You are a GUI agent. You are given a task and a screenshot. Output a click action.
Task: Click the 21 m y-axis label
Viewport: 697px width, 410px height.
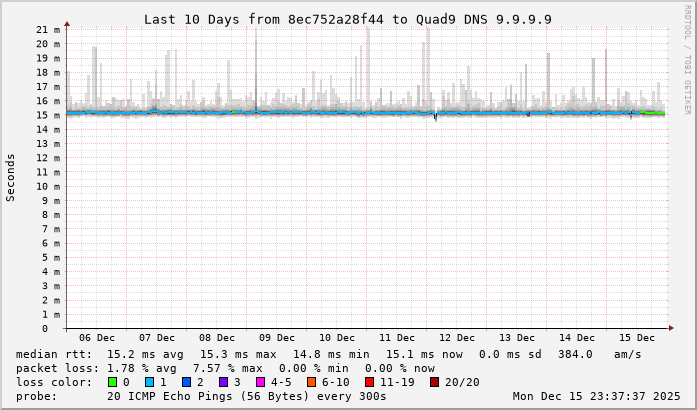[x=49, y=30]
